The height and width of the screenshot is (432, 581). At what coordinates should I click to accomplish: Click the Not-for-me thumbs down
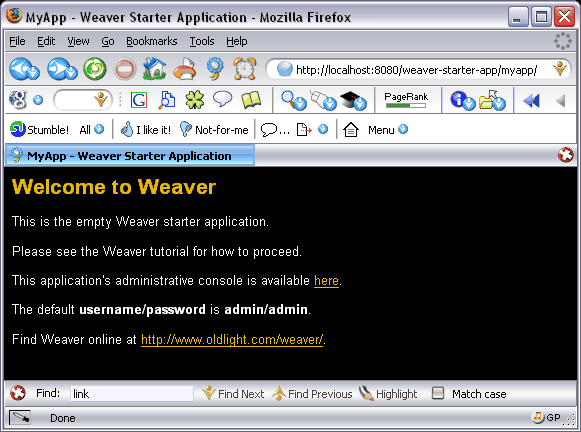point(214,130)
